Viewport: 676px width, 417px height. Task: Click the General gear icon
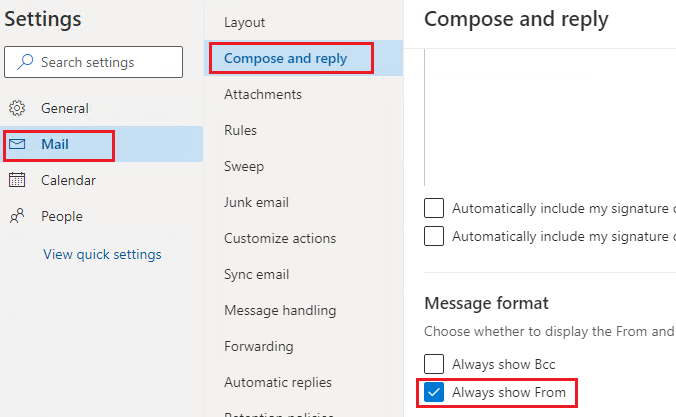coord(17,108)
